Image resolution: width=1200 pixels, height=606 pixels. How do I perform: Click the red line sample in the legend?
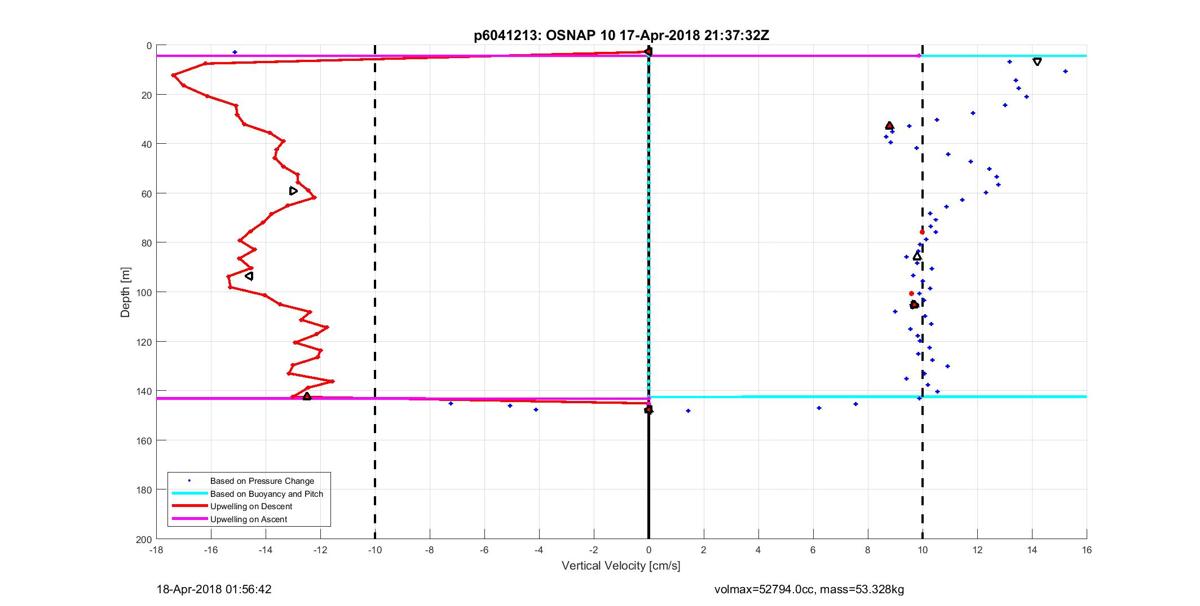point(188,507)
